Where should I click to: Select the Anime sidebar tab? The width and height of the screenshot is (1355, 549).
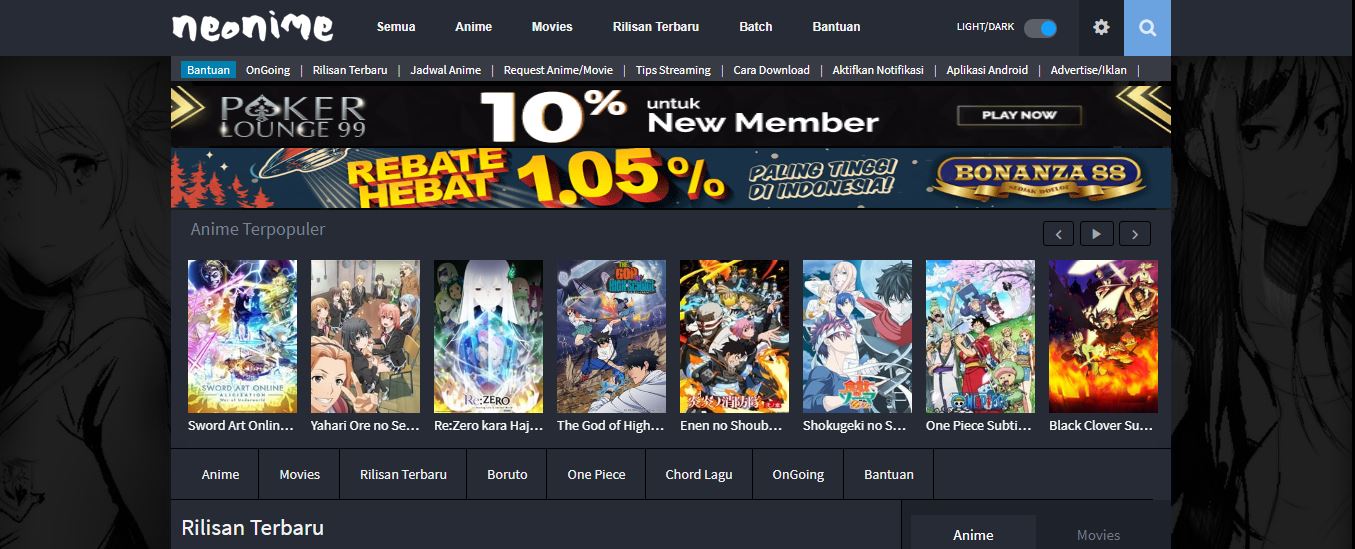pos(973,535)
